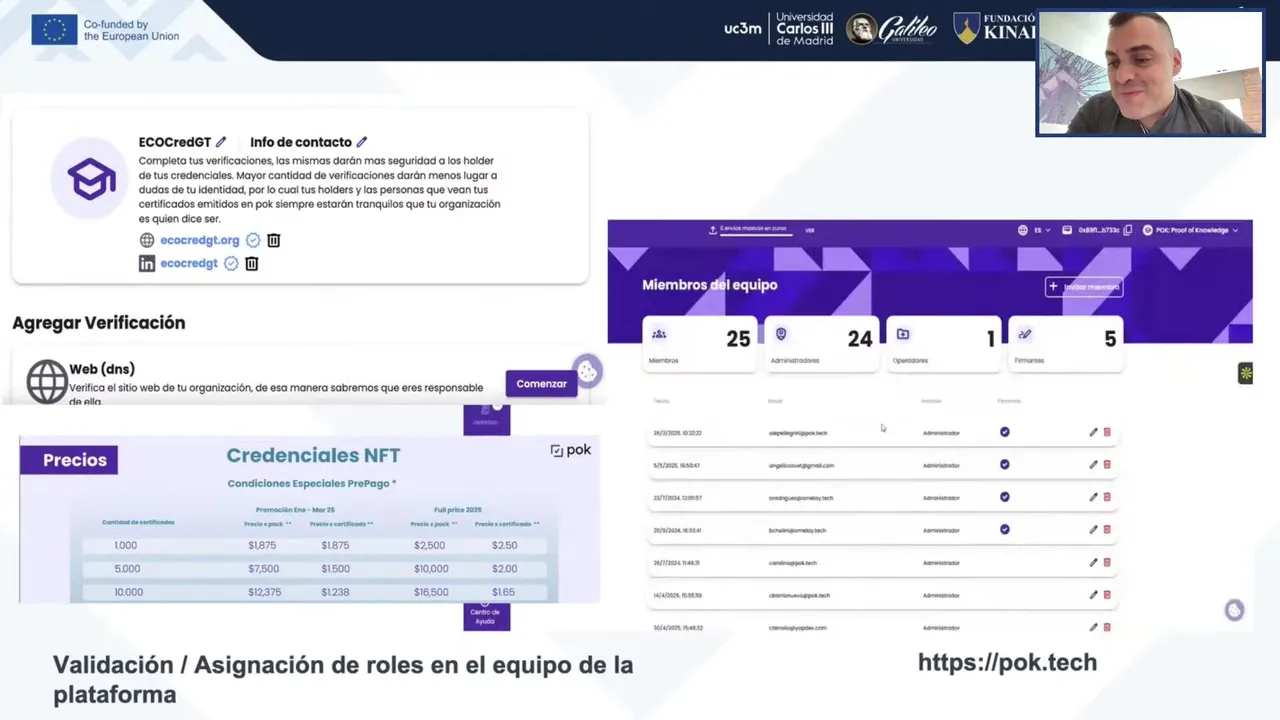Viewport: 1280px width, 720px height.
Task: Delete member bchelini@omelay.tech
Action: point(1107,529)
